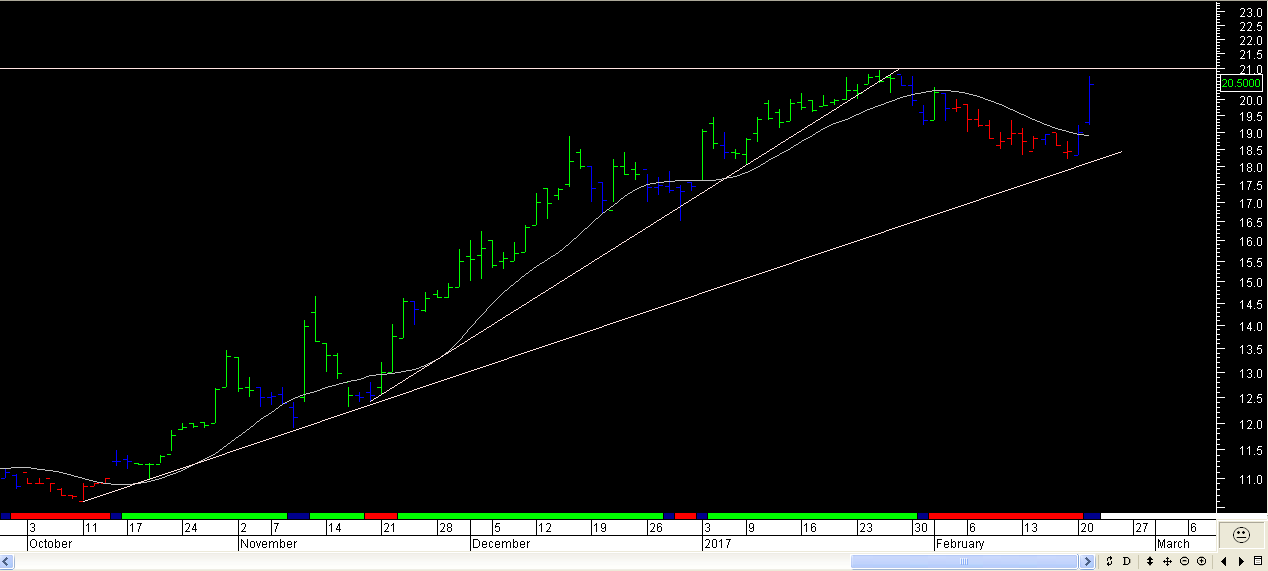Click the 19.0 price axis label
1268x571 pixels.
coord(1249,133)
